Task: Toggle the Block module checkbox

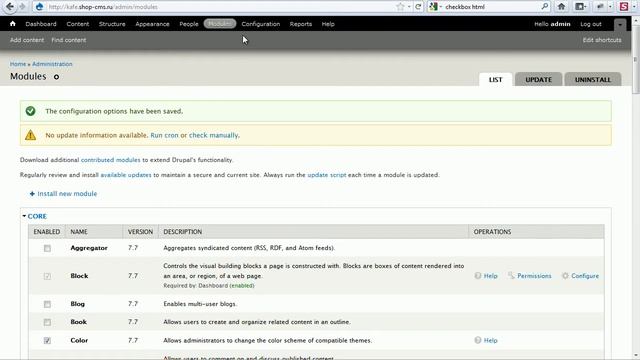Action: click(47, 276)
